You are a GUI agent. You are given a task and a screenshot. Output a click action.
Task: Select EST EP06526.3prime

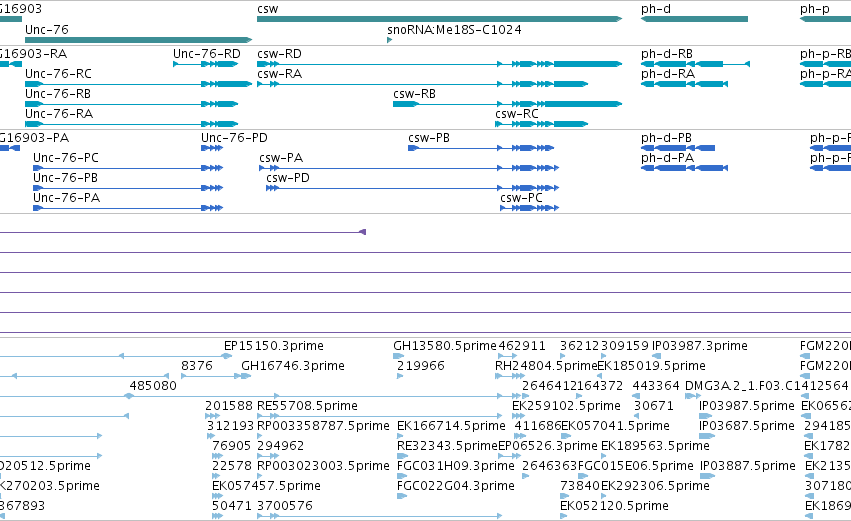click(548, 446)
